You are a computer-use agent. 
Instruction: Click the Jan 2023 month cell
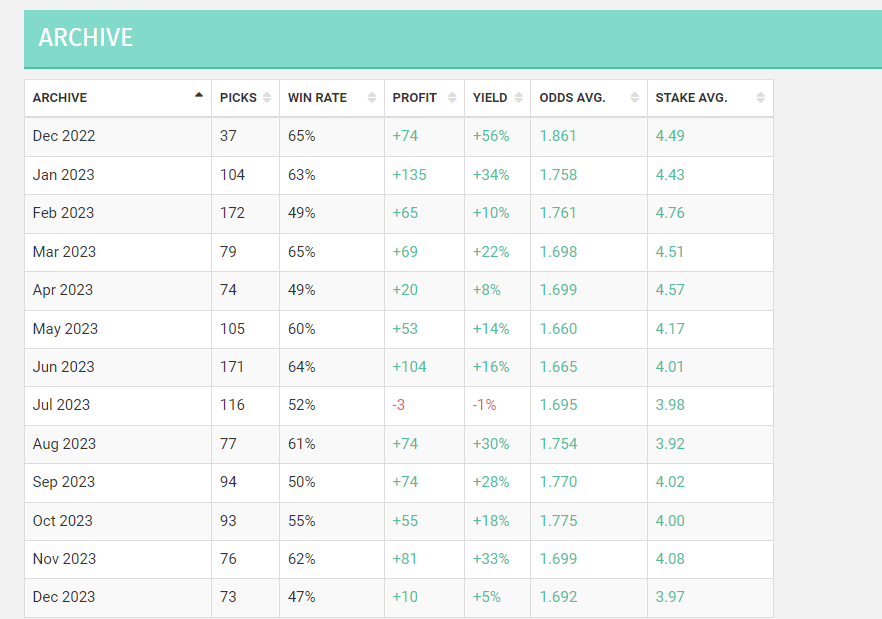64,175
